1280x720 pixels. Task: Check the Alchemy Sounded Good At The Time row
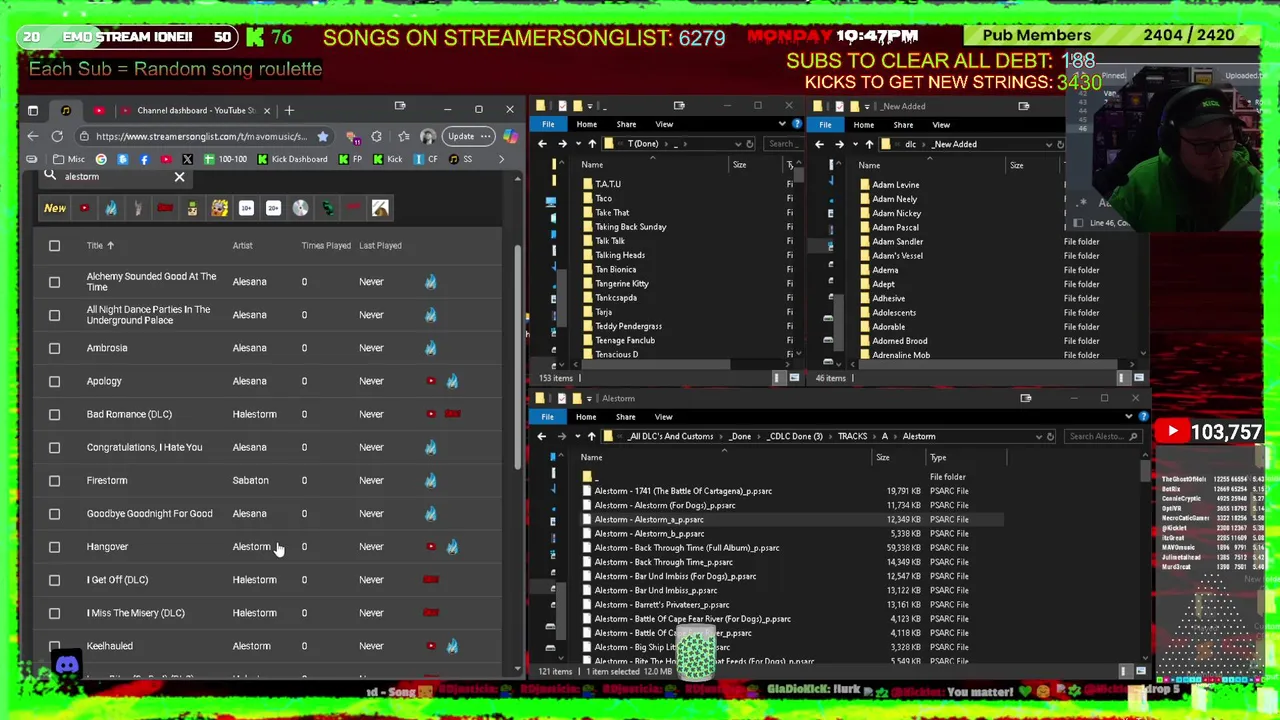click(x=55, y=282)
